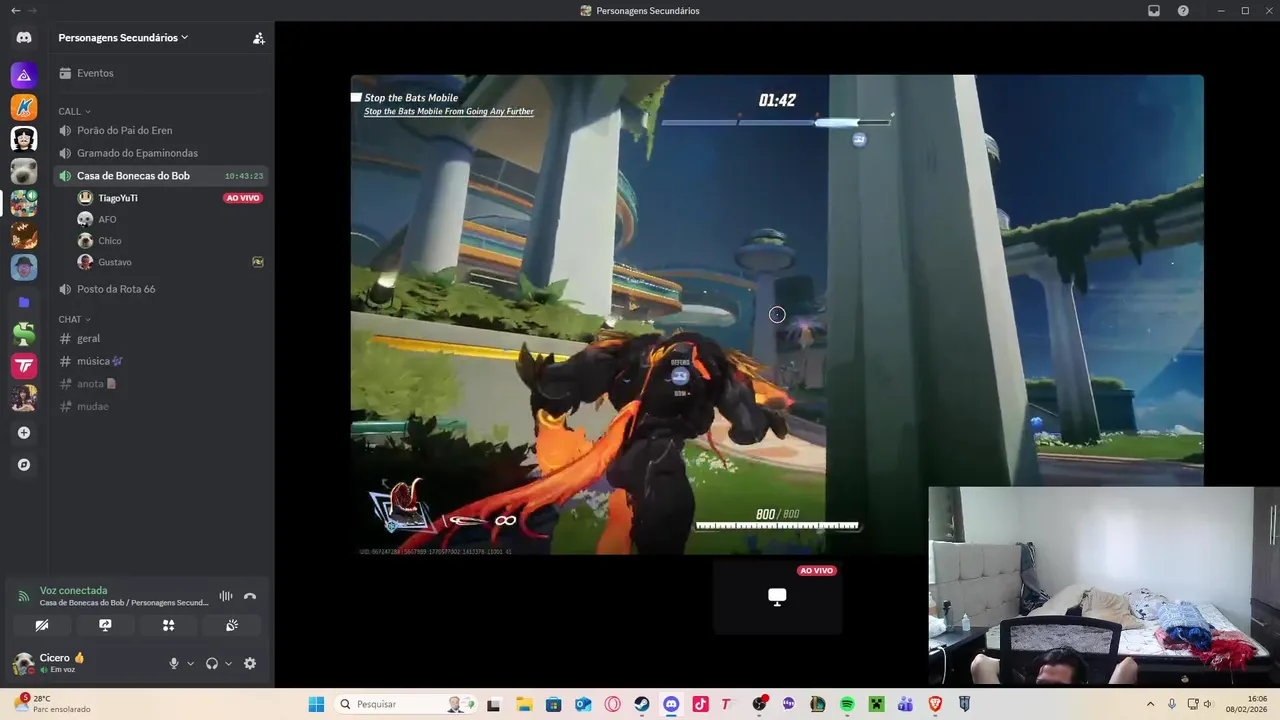Open Brave browser from the taskbar
This screenshot has height=720, width=1280.
[x=935, y=704]
